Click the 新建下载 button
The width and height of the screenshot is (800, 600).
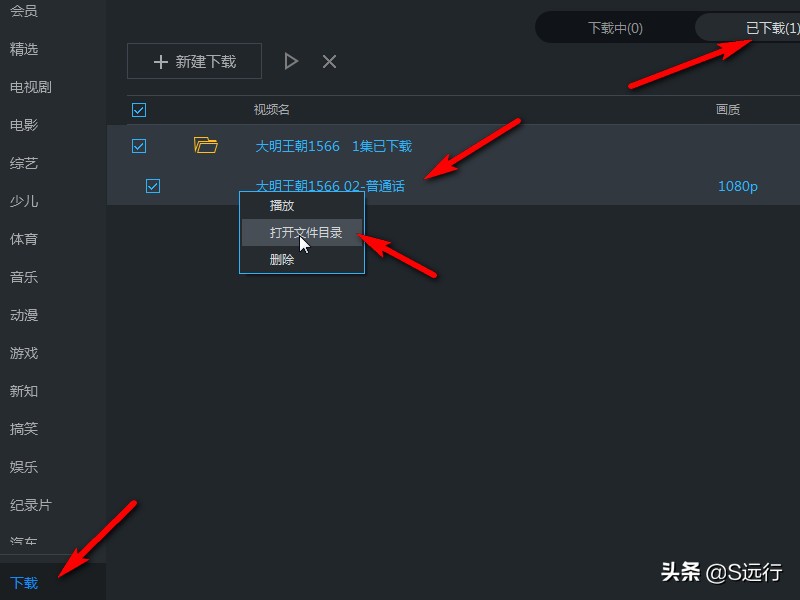(x=194, y=61)
